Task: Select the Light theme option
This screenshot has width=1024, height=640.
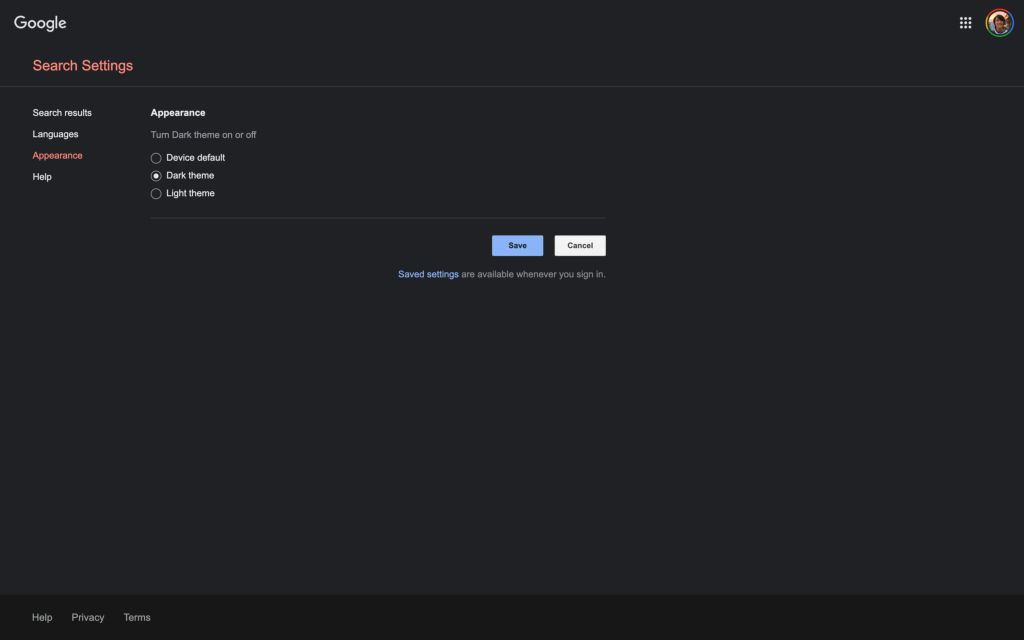Action: (x=156, y=193)
